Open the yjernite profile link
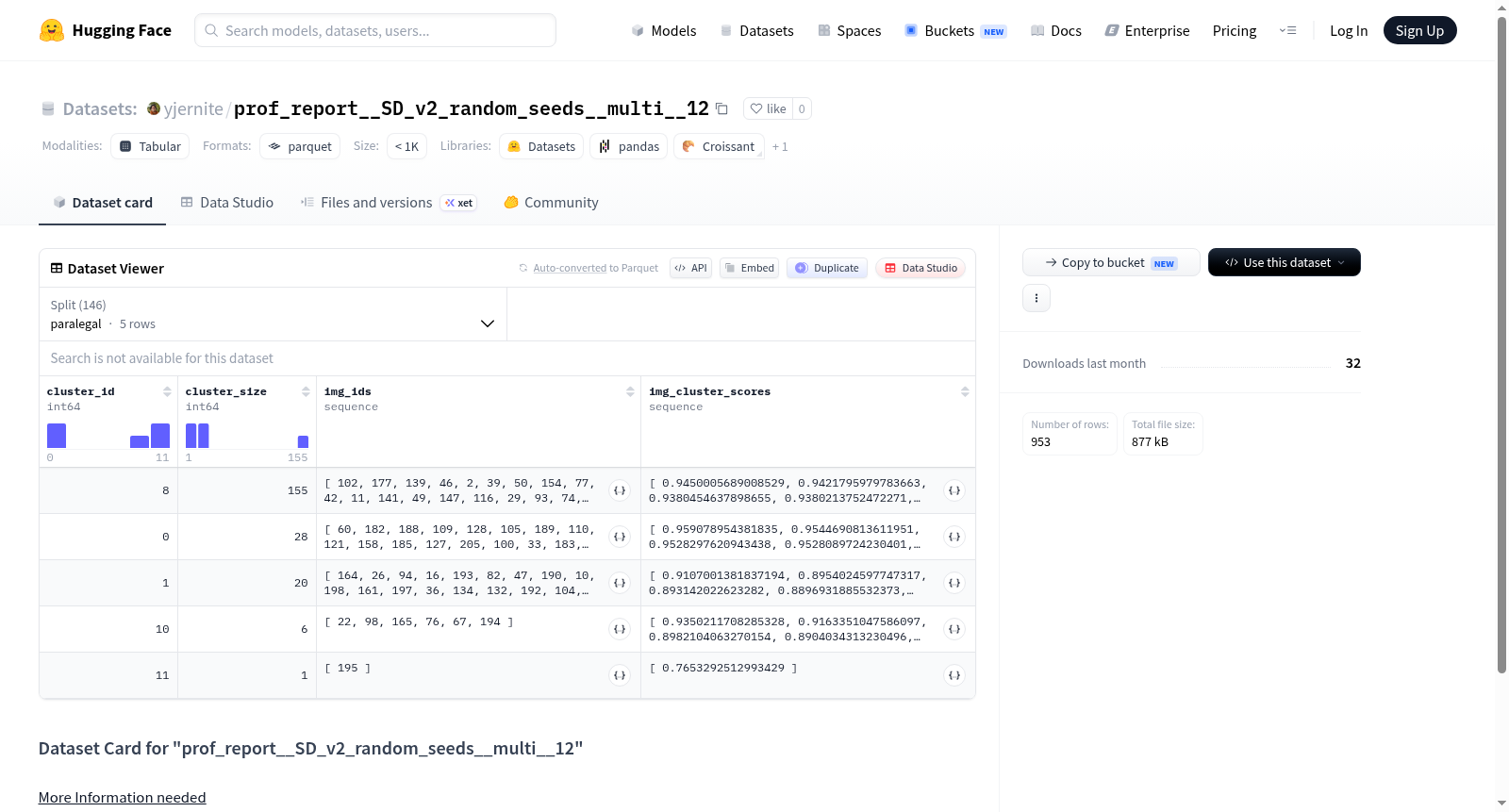 193,108
